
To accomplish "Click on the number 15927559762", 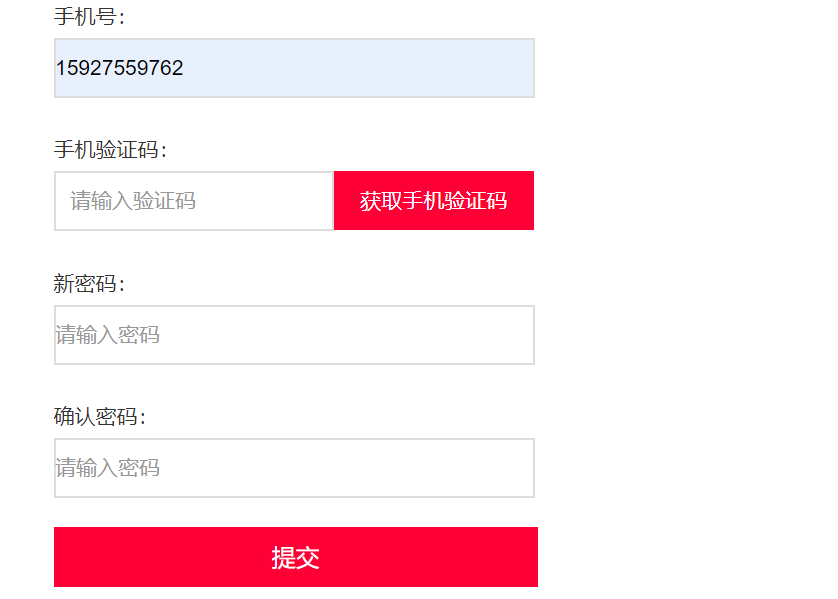I will [x=119, y=68].
